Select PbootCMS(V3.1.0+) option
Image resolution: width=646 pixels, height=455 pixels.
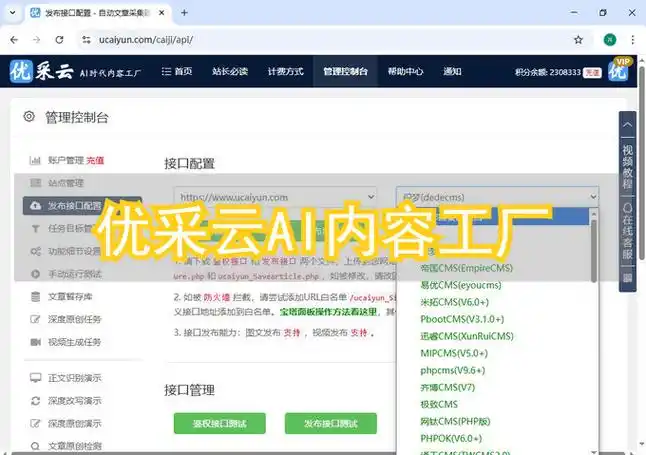pos(462,319)
